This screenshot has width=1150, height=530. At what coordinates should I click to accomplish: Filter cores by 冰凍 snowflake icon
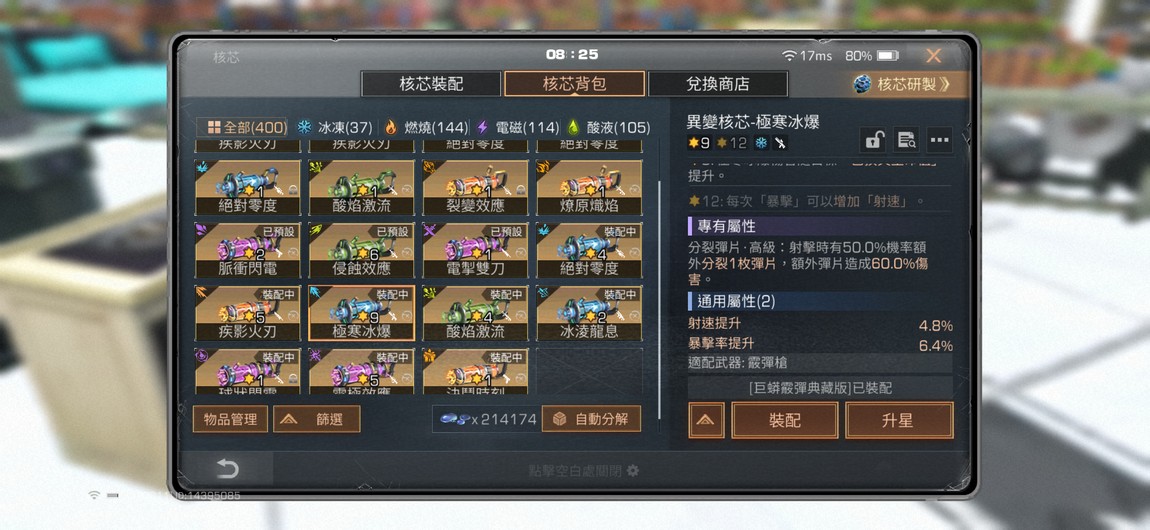pyautogui.click(x=304, y=128)
